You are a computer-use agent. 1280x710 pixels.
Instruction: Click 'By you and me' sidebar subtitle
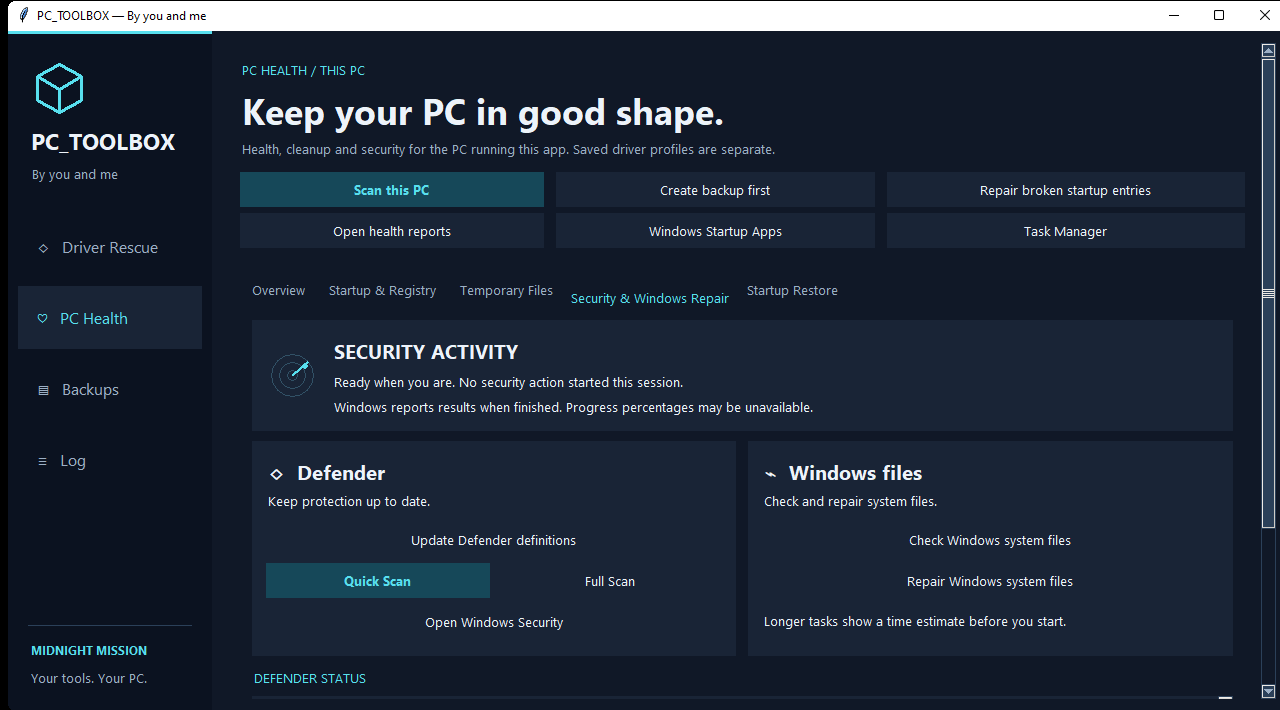75,174
